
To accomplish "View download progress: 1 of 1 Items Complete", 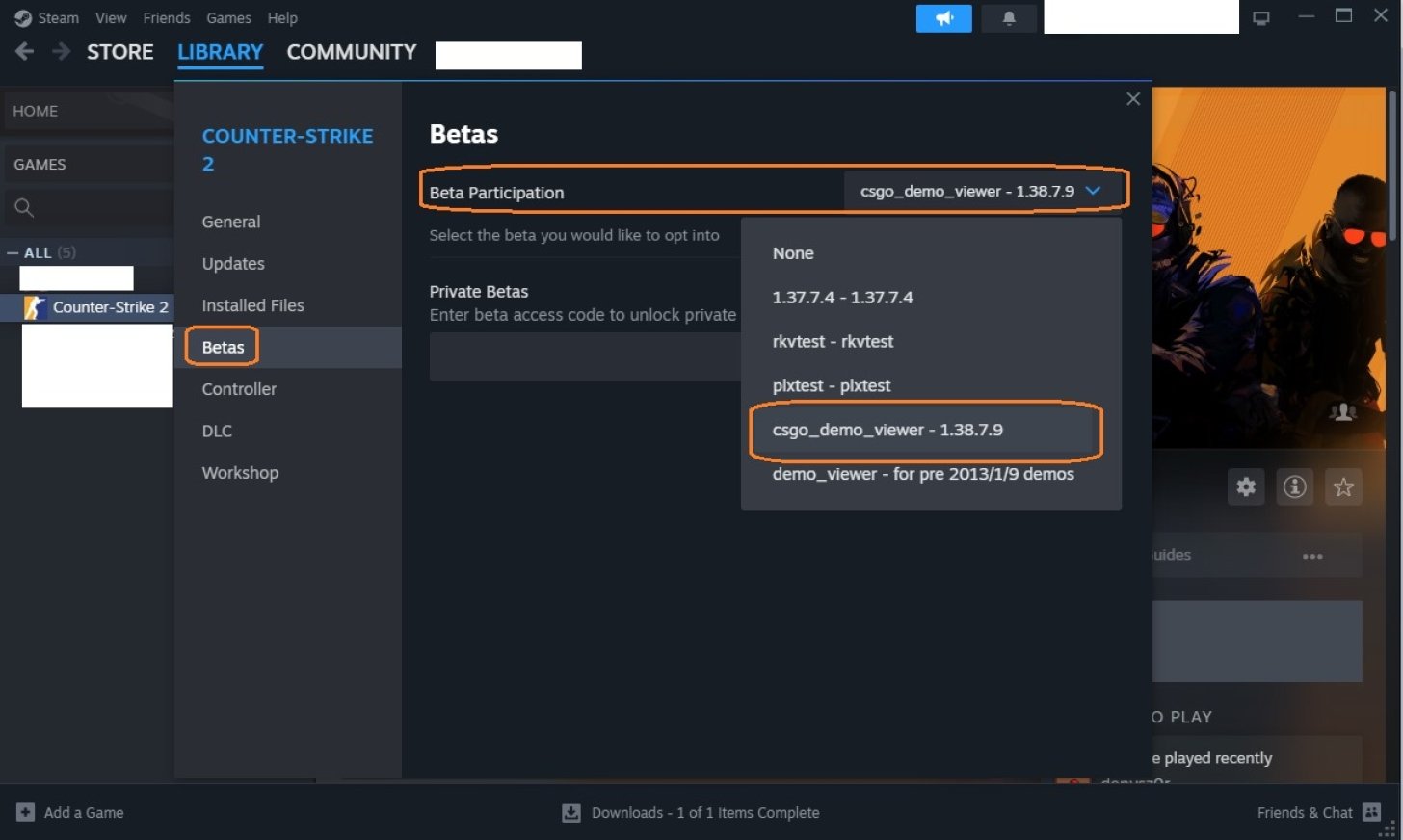I will (704, 812).
